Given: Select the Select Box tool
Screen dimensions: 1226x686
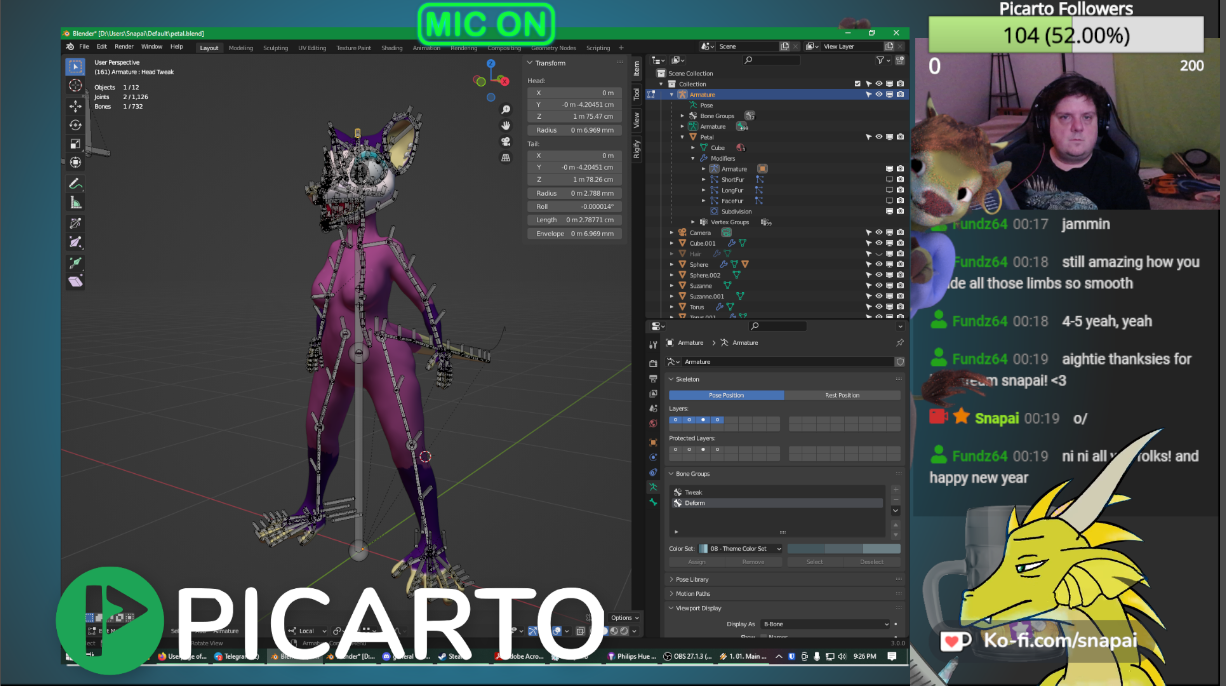Looking at the screenshot, I should pyautogui.click(x=75, y=67).
